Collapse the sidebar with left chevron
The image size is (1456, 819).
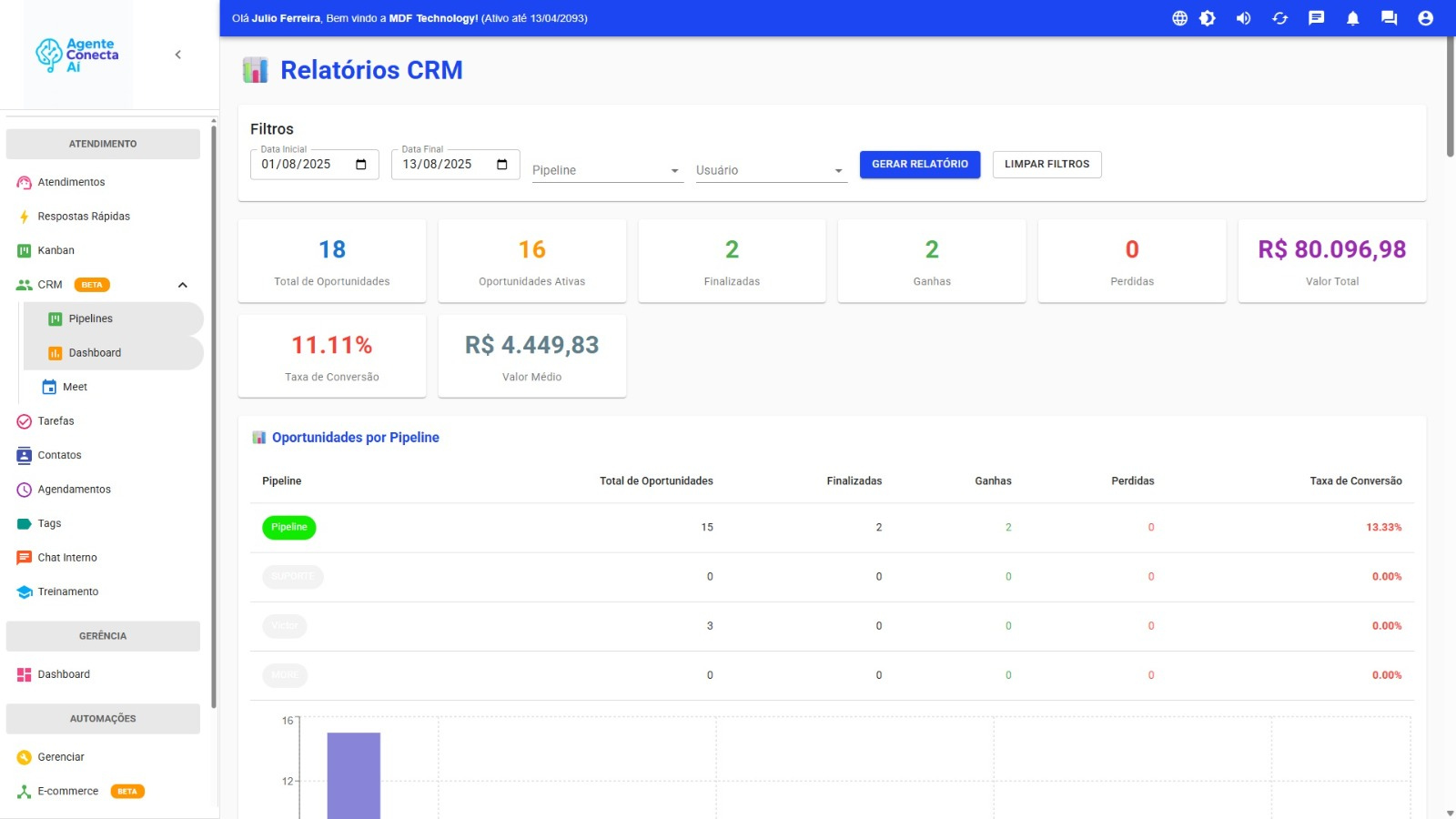(x=177, y=55)
